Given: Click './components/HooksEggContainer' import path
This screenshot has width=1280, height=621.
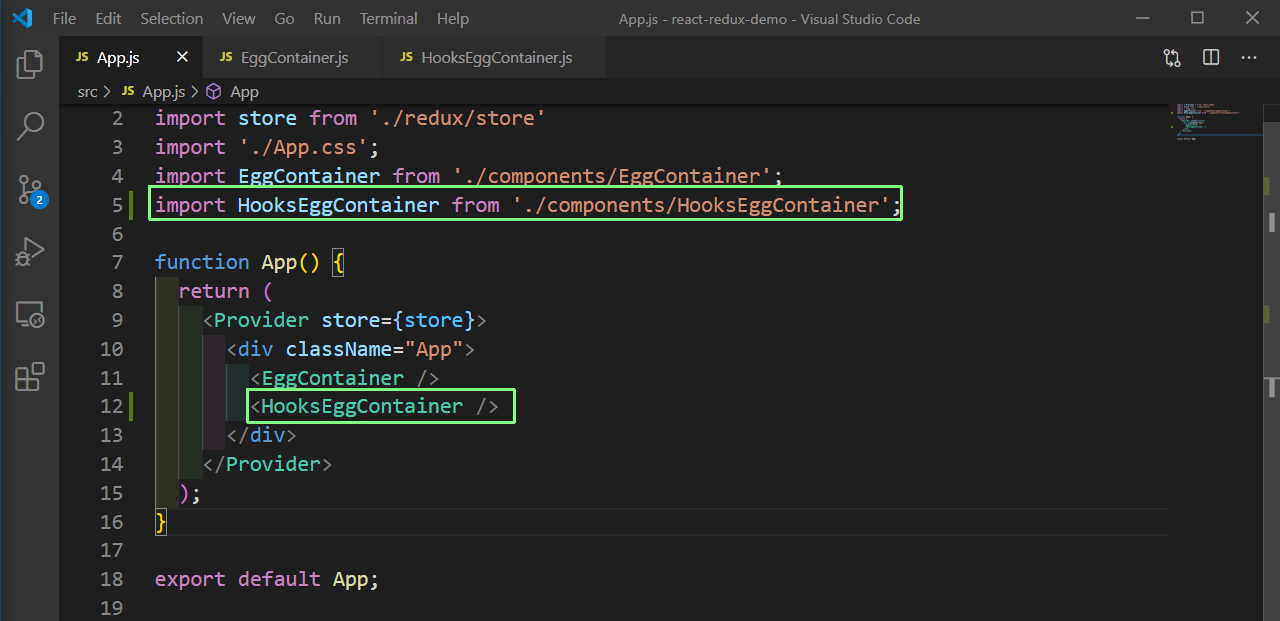Looking at the screenshot, I should click(700, 205).
